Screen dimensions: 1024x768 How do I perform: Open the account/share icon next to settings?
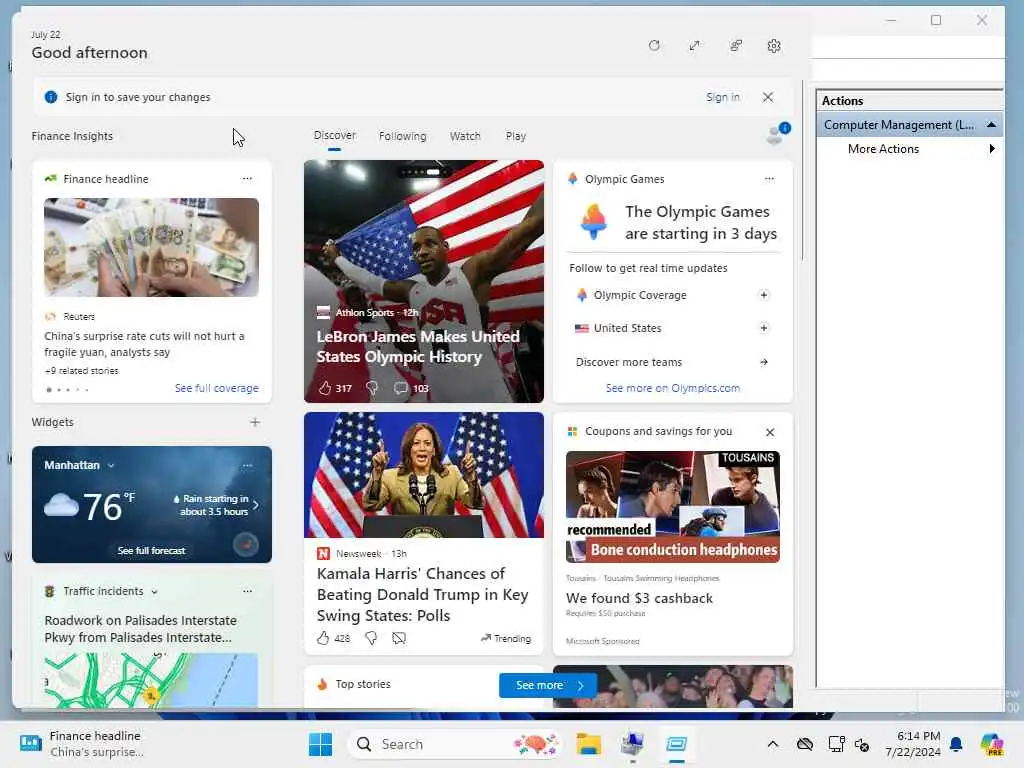(736, 46)
